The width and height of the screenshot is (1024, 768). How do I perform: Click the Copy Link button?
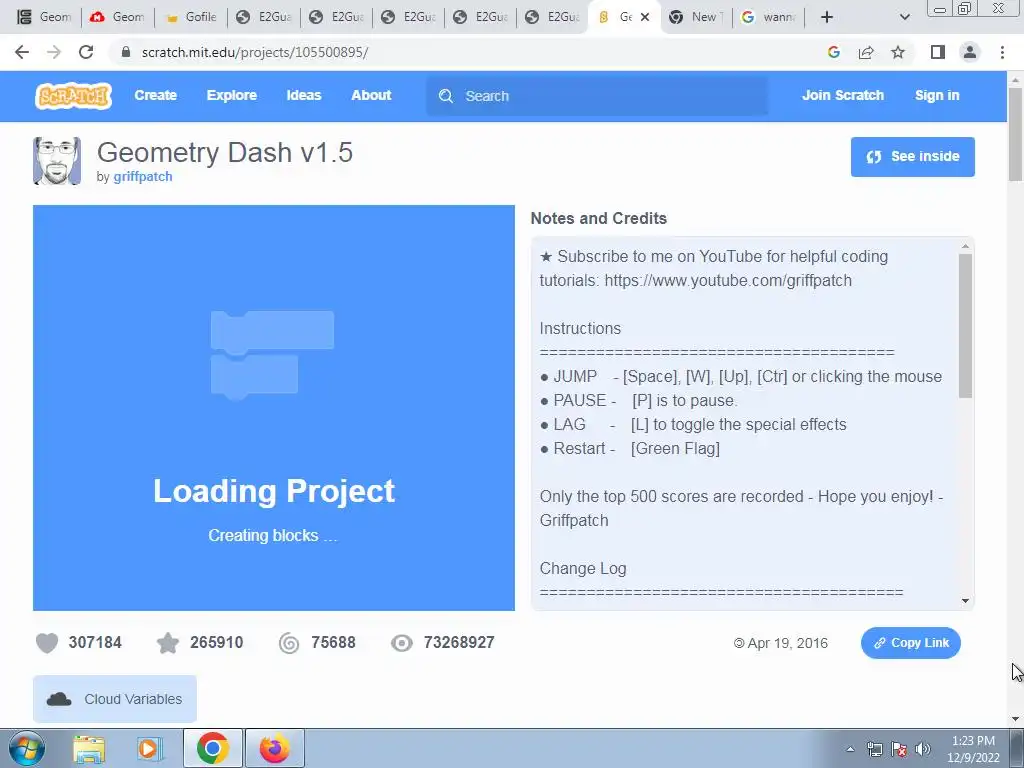910,643
